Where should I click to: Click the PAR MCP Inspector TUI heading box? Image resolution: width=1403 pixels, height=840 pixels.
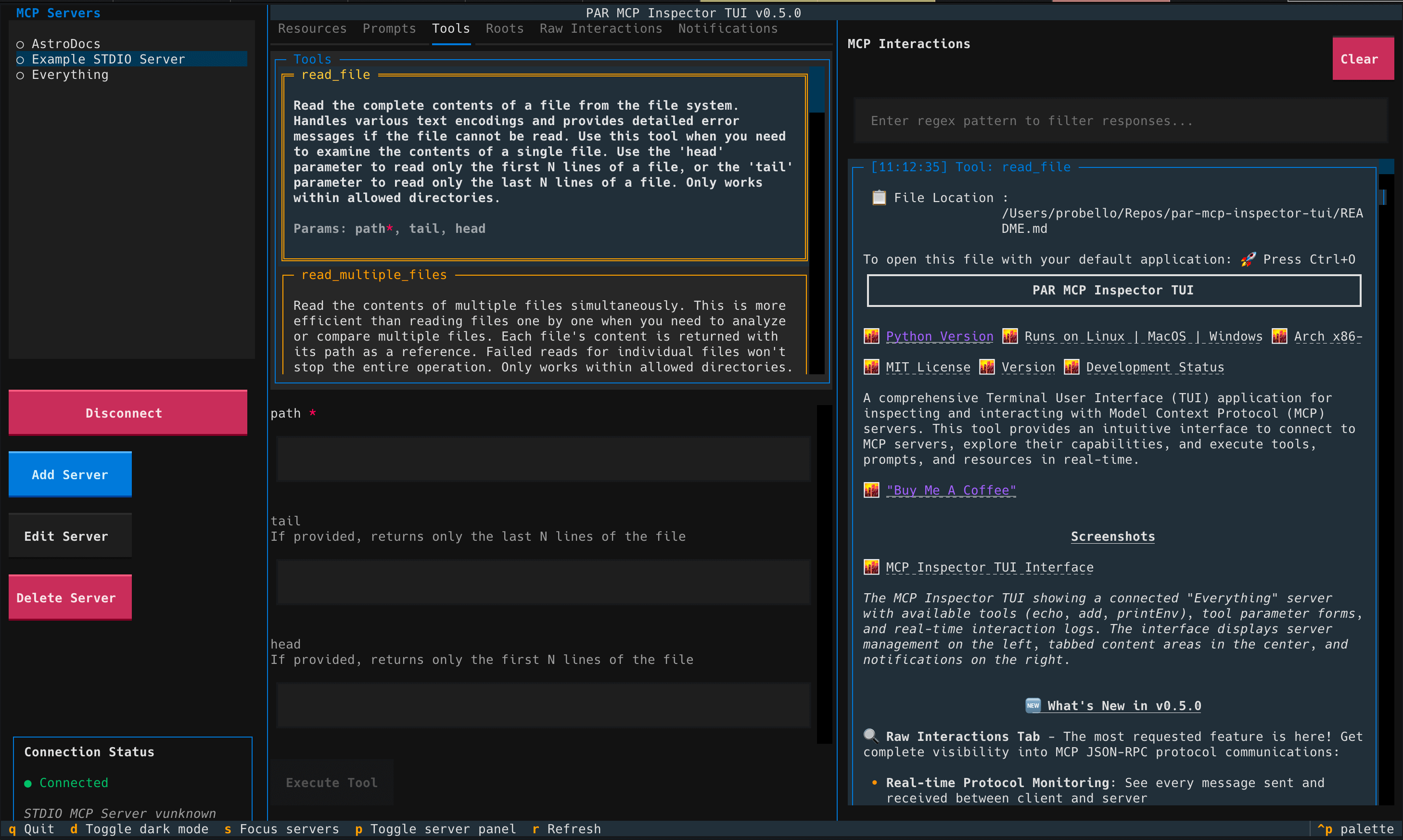click(1114, 291)
